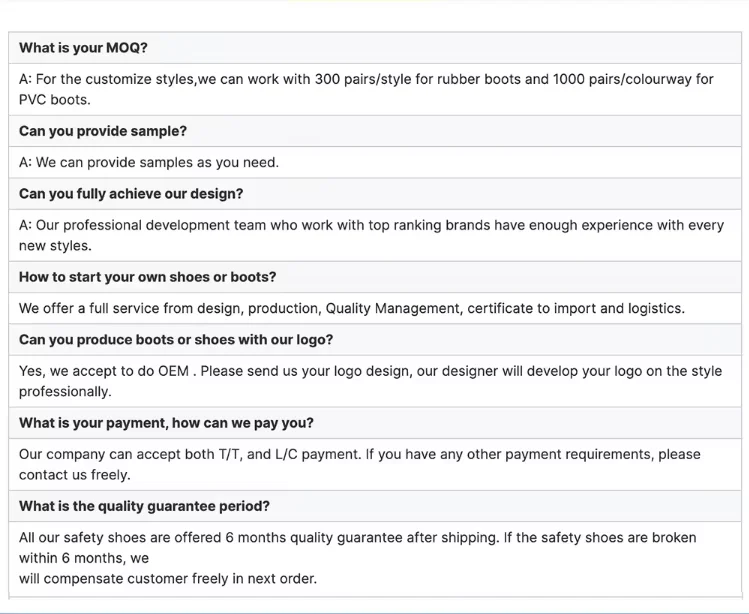This screenshot has height=614, width=749.
Task: Click the "will compensate customer freely in next order" line
Action: pos(168,579)
